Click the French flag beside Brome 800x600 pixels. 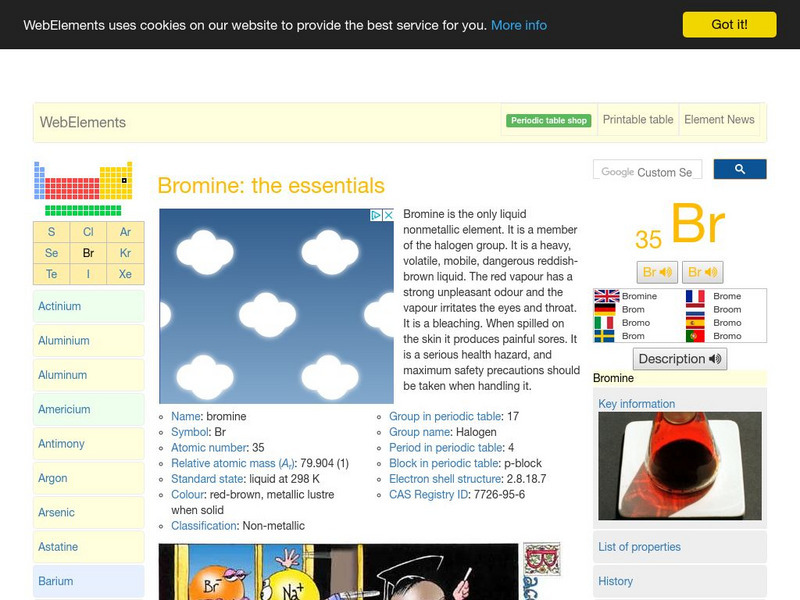(x=696, y=296)
